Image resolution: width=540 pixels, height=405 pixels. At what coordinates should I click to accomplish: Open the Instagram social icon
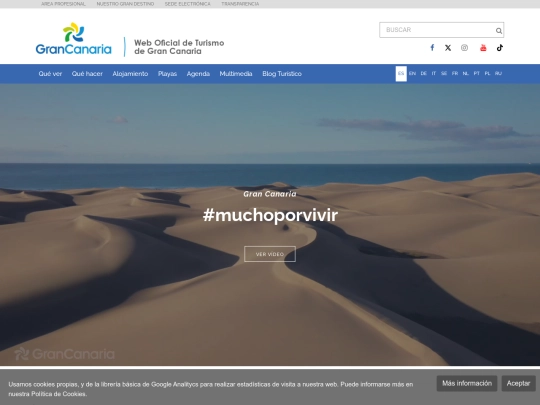[464, 48]
